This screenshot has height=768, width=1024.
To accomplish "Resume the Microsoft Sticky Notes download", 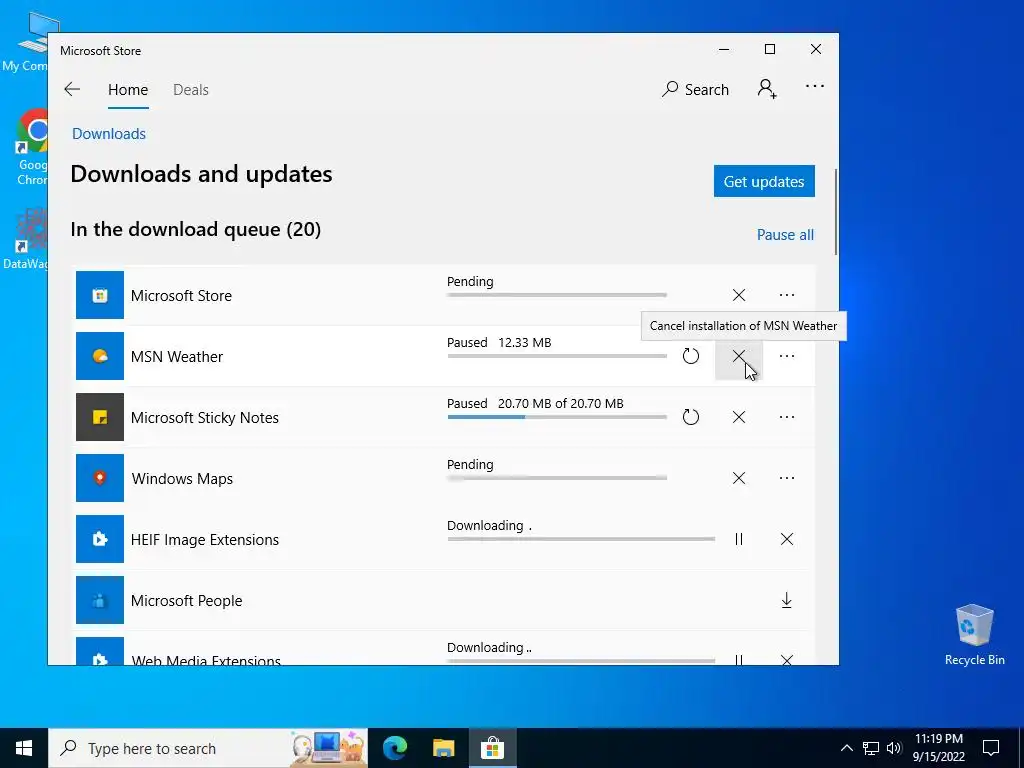I will tap(690, 417).
